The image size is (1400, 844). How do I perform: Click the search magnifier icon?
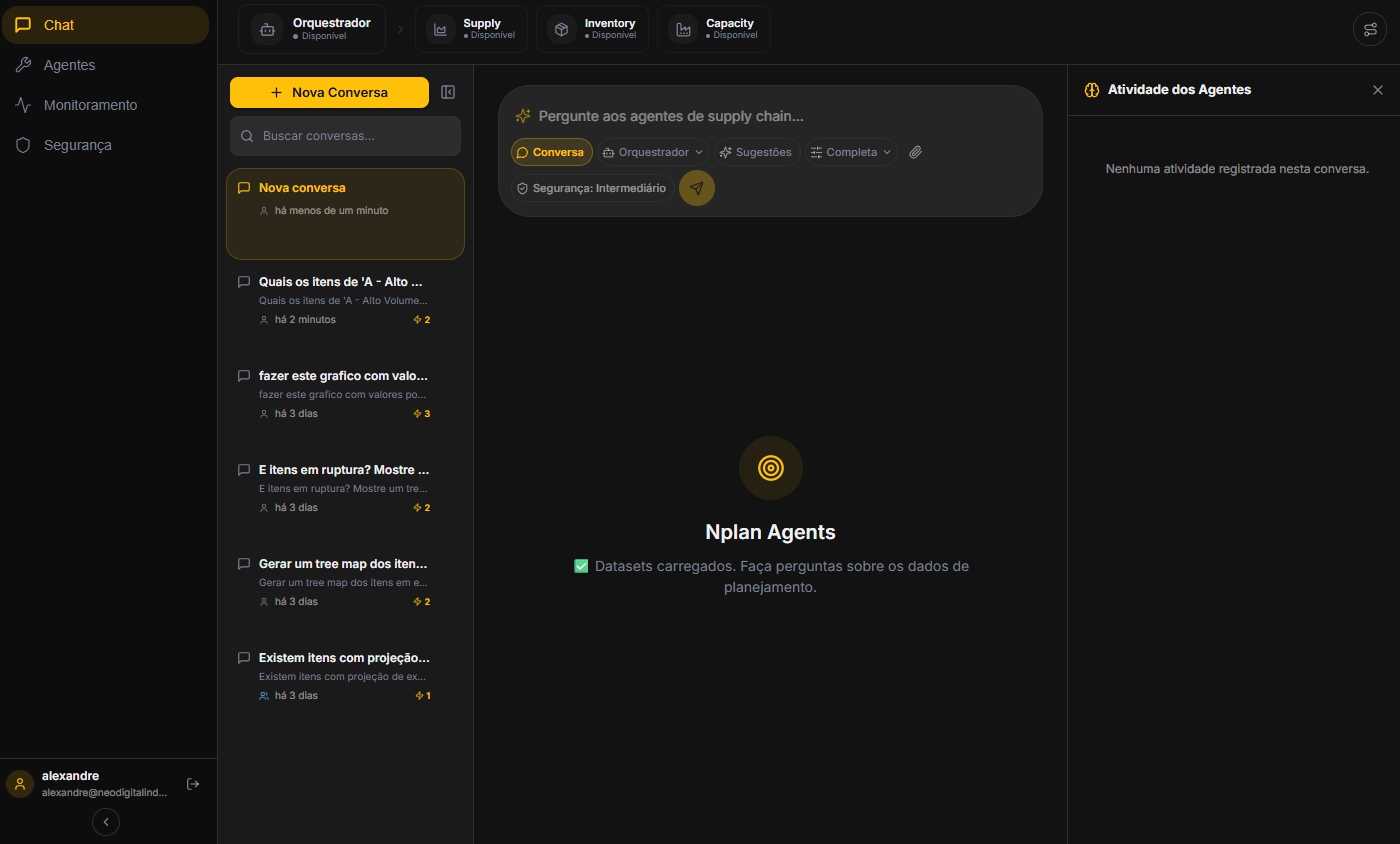(x=246, y=136)
